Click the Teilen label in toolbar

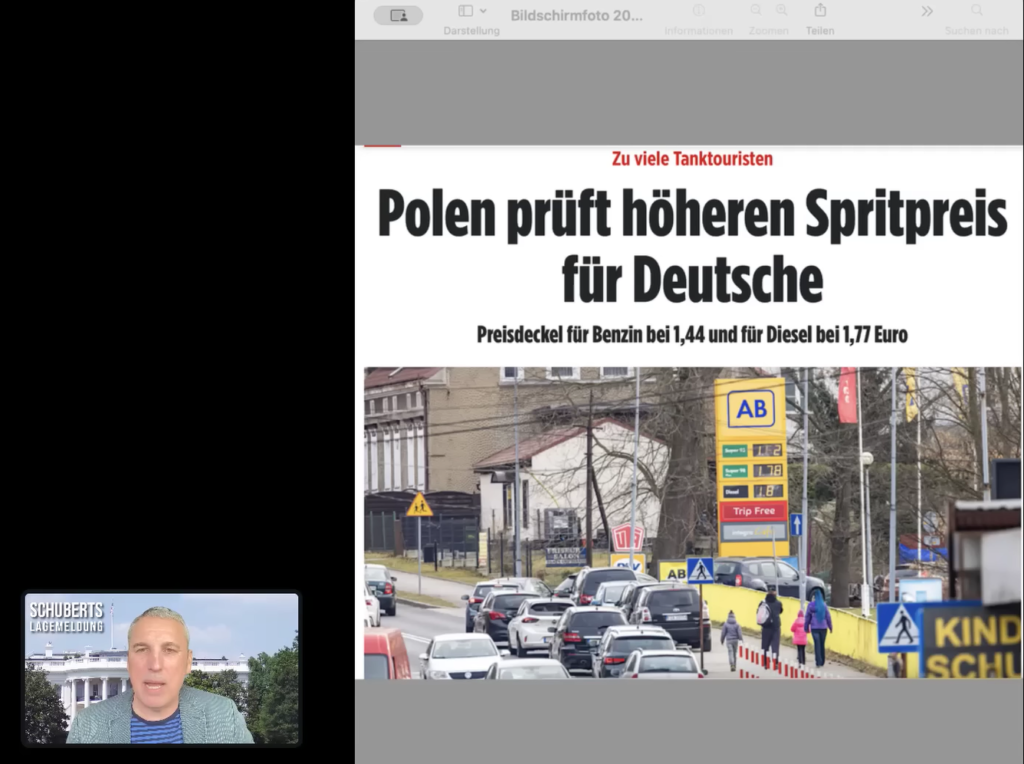click(x=820, y=31)
